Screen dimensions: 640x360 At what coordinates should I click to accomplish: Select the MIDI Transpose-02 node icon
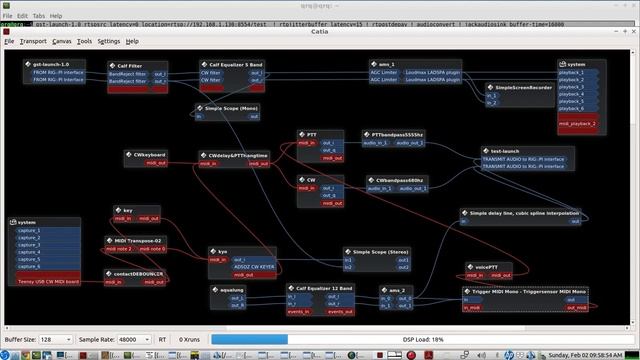[x=109, y=240]
